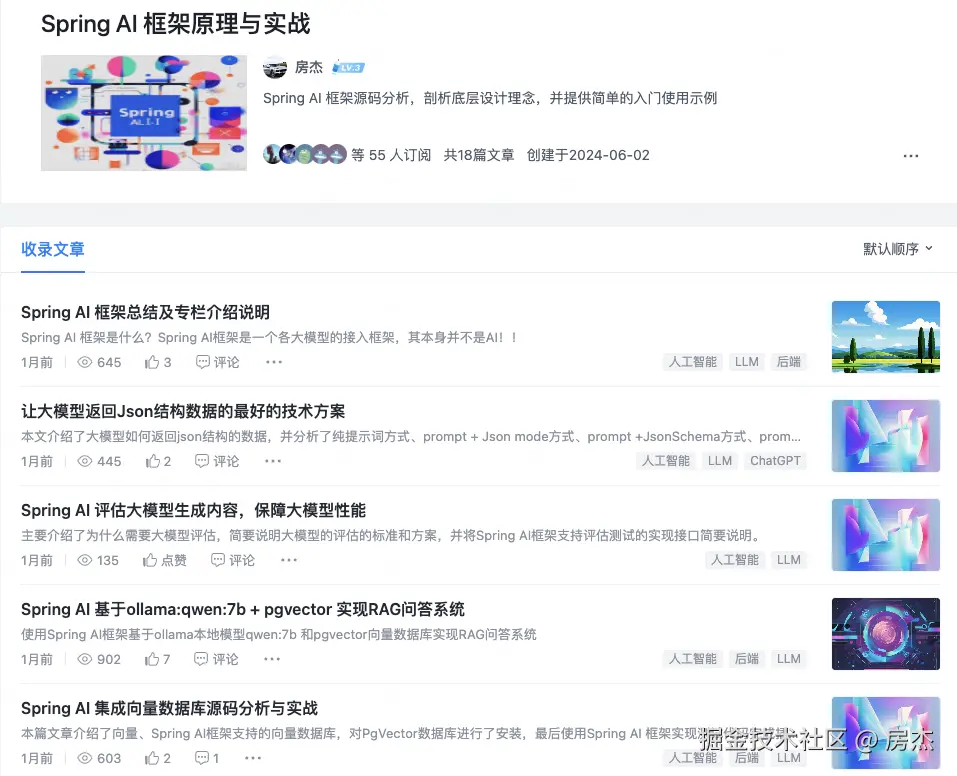This screenshot has height=776, width=957.
Task: Click 人工智能 tag on Json结构数据 article
Action: click(666, 460)
